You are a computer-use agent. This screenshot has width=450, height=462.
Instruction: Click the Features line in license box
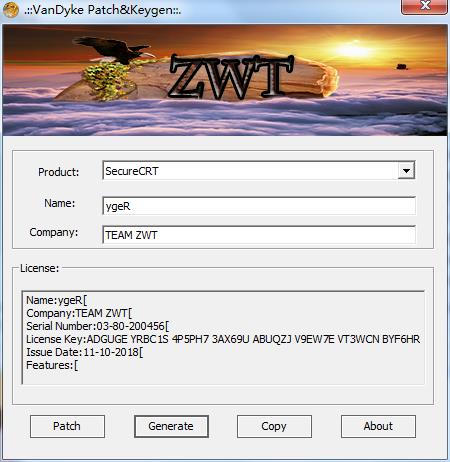(52, 365)
